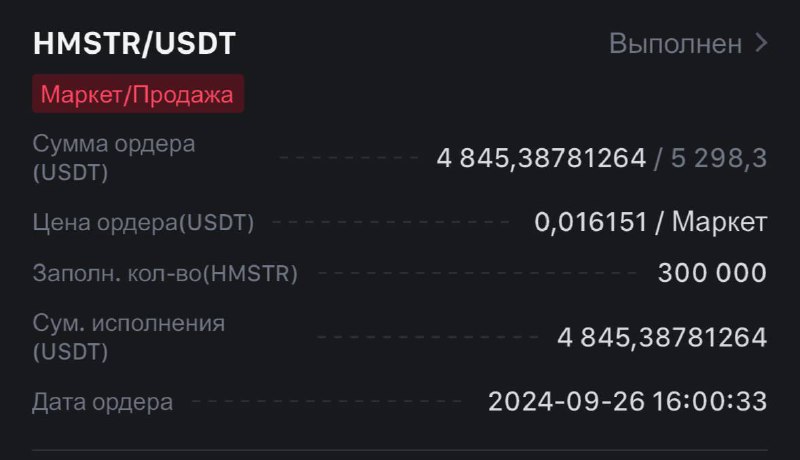
Task: Click the 4 845,38781264 order sum value
Action: (x=541, y=158)
